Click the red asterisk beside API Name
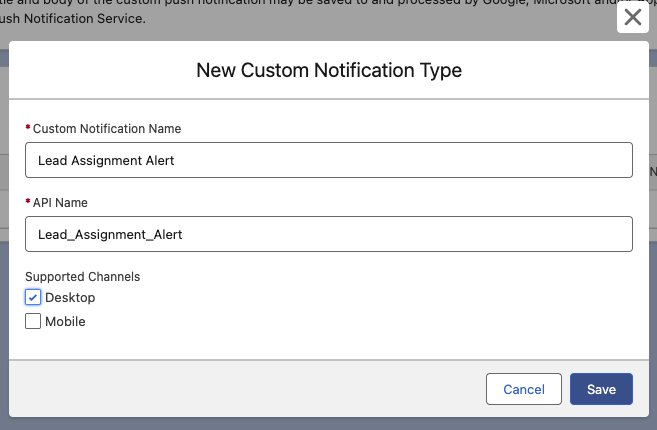 coord(27,203)
